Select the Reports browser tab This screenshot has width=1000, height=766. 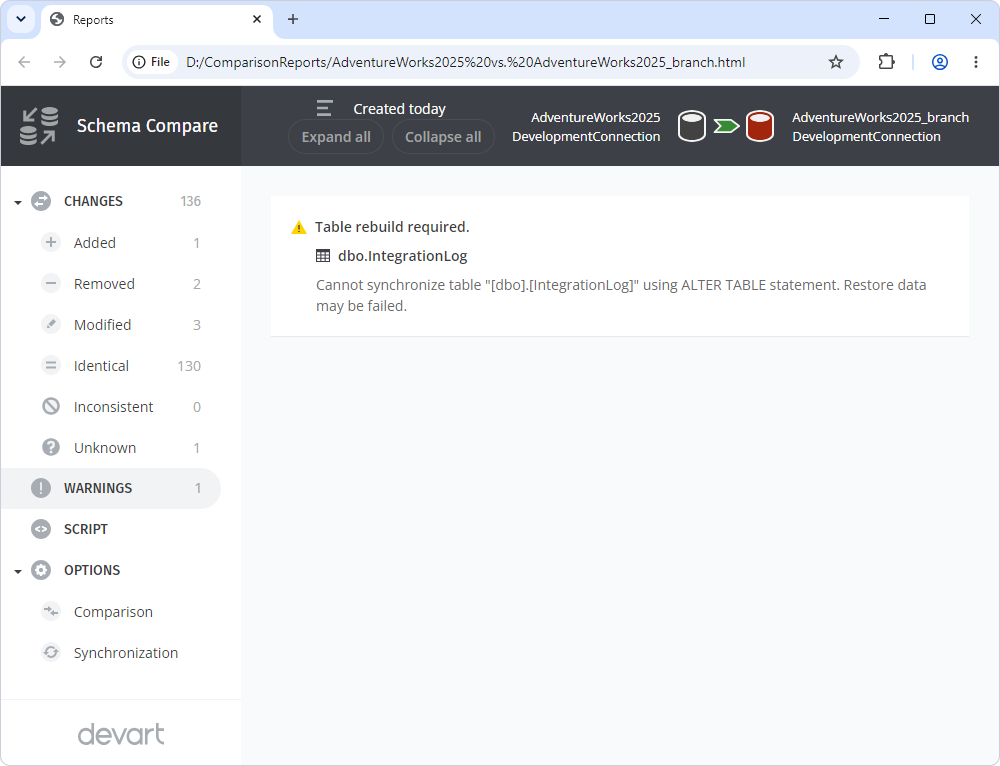pyautogui.click(x=157, y=20)
